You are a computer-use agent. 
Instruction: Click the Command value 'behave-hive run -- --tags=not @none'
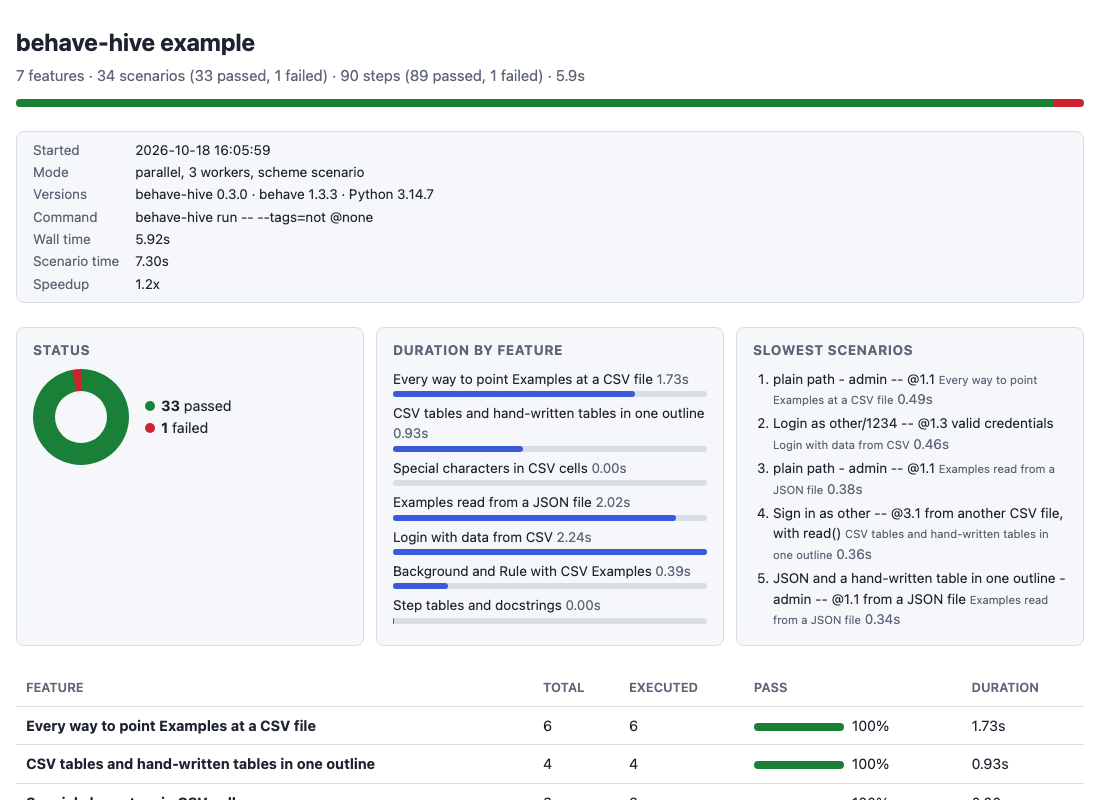point(254,217)
